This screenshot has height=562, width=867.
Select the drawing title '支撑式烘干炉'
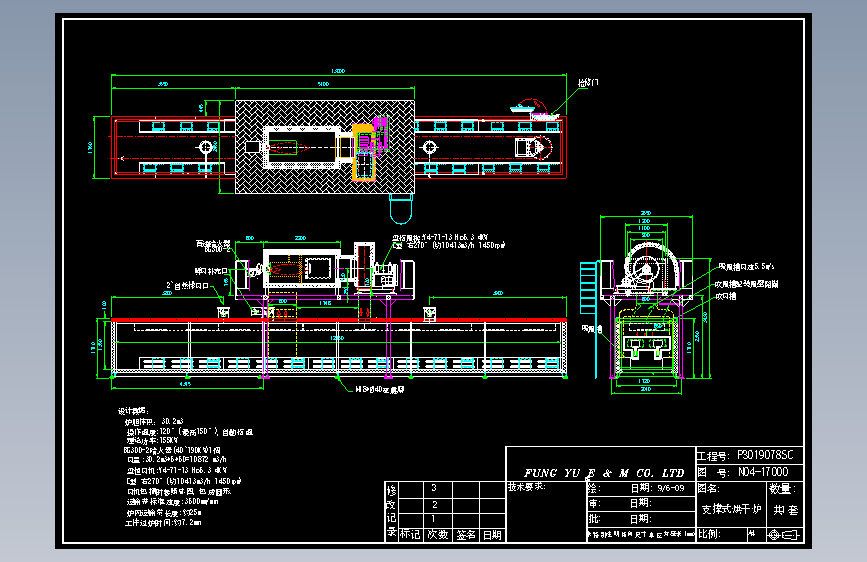(732, 509)
